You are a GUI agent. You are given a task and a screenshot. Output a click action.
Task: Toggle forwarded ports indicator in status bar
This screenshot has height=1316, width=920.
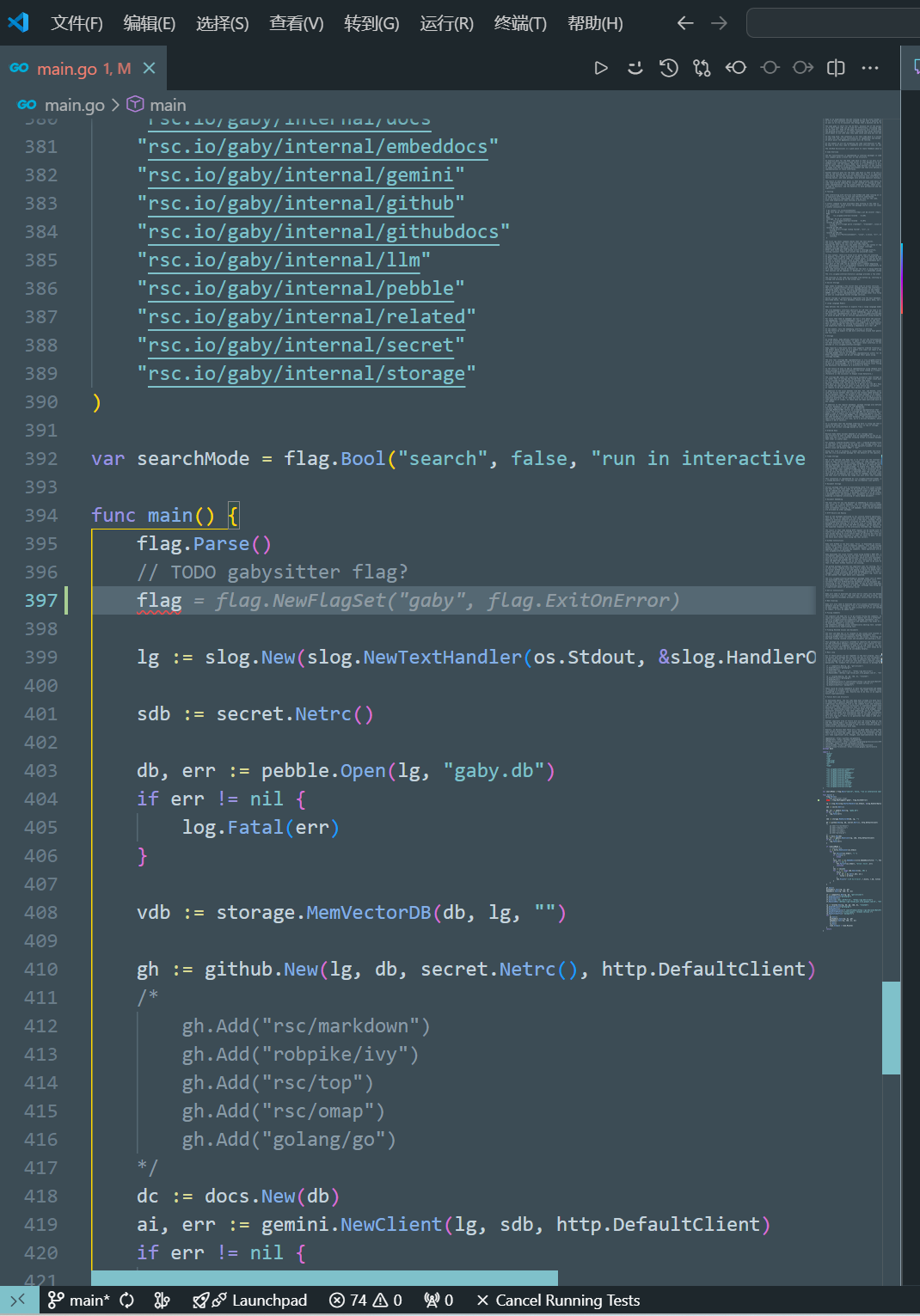(439, 1300)
